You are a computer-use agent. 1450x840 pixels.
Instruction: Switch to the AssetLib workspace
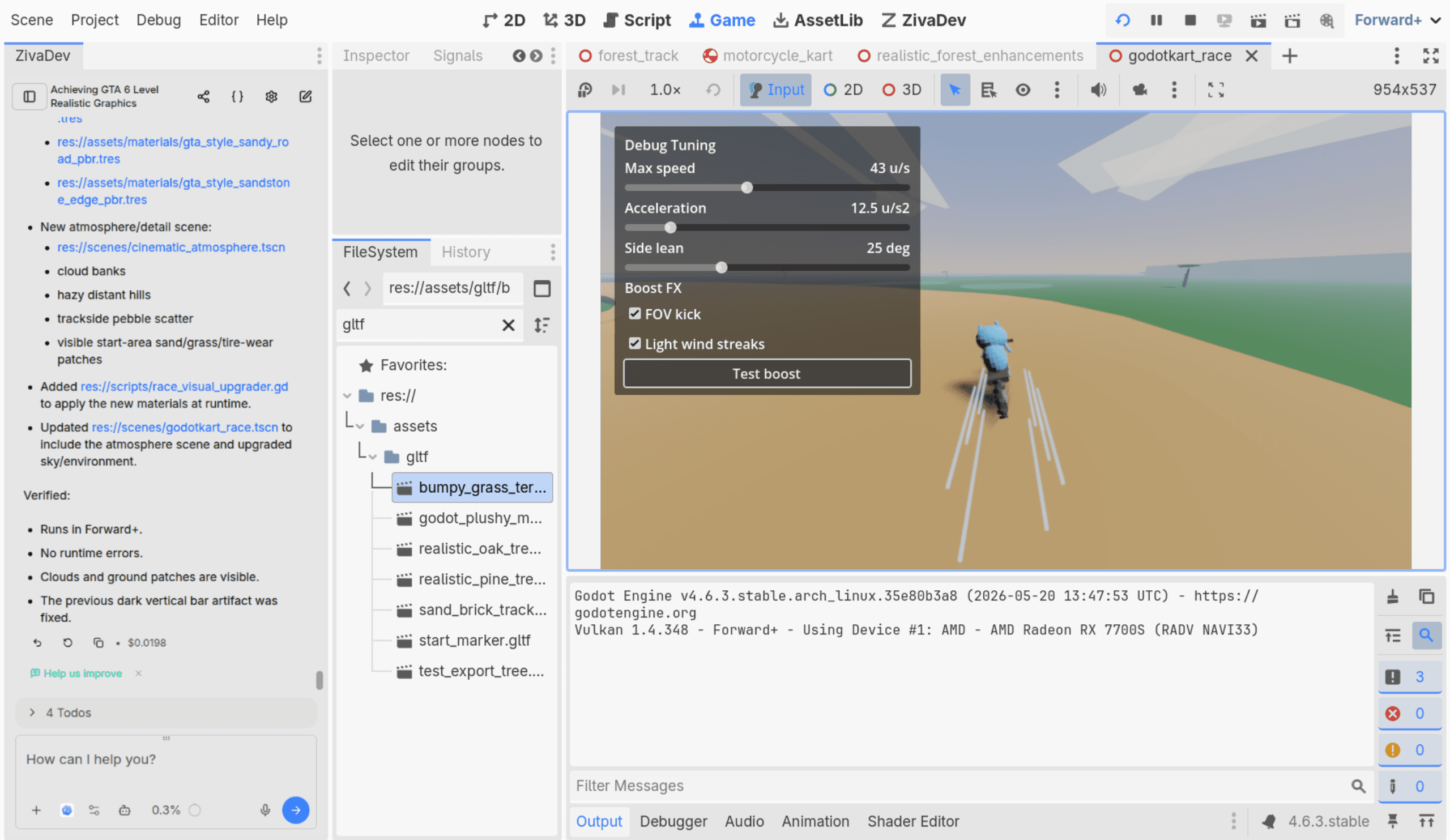(x=818, y=20)
